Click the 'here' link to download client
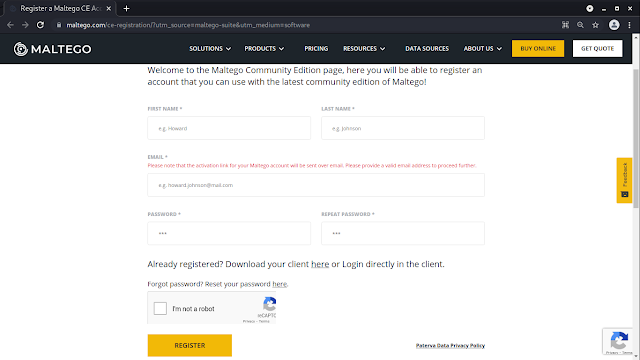640x360 pixels. coord(320,264)
